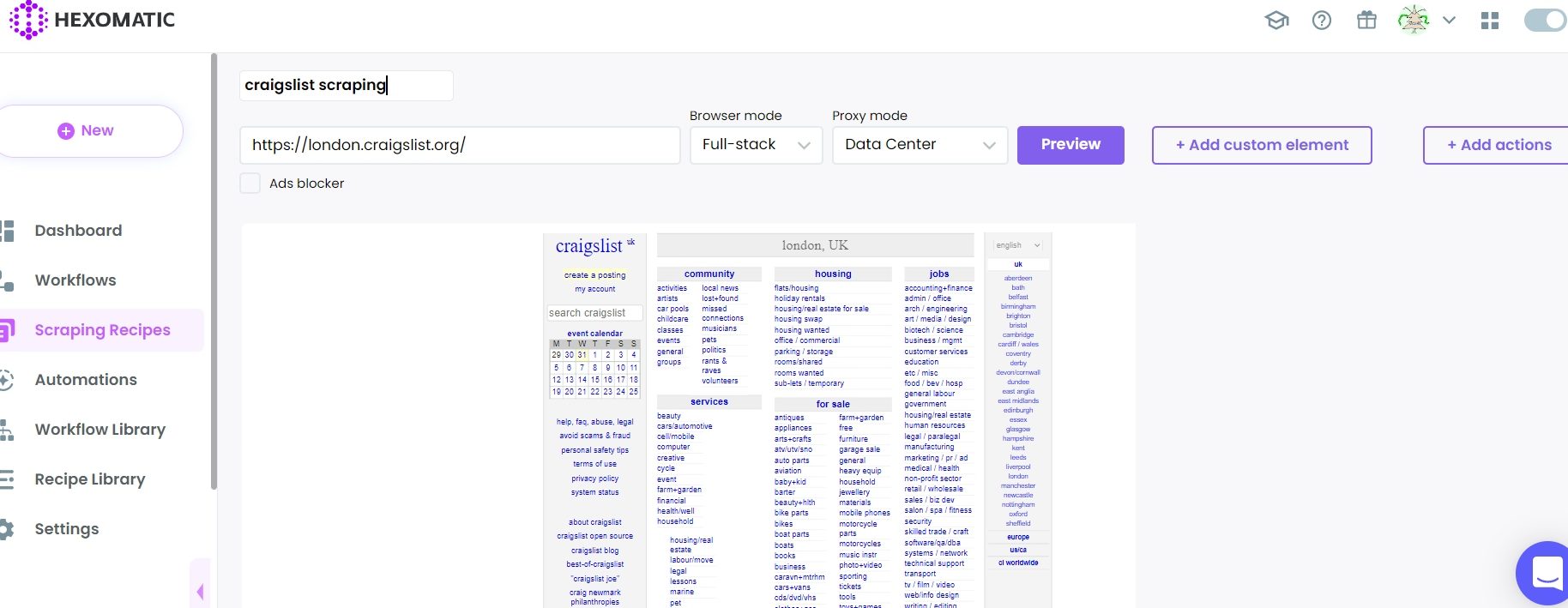This screenshot has height=608, width=1568.
Task: Click system status link
Action: pyautogui.click(x=594, y=492)
